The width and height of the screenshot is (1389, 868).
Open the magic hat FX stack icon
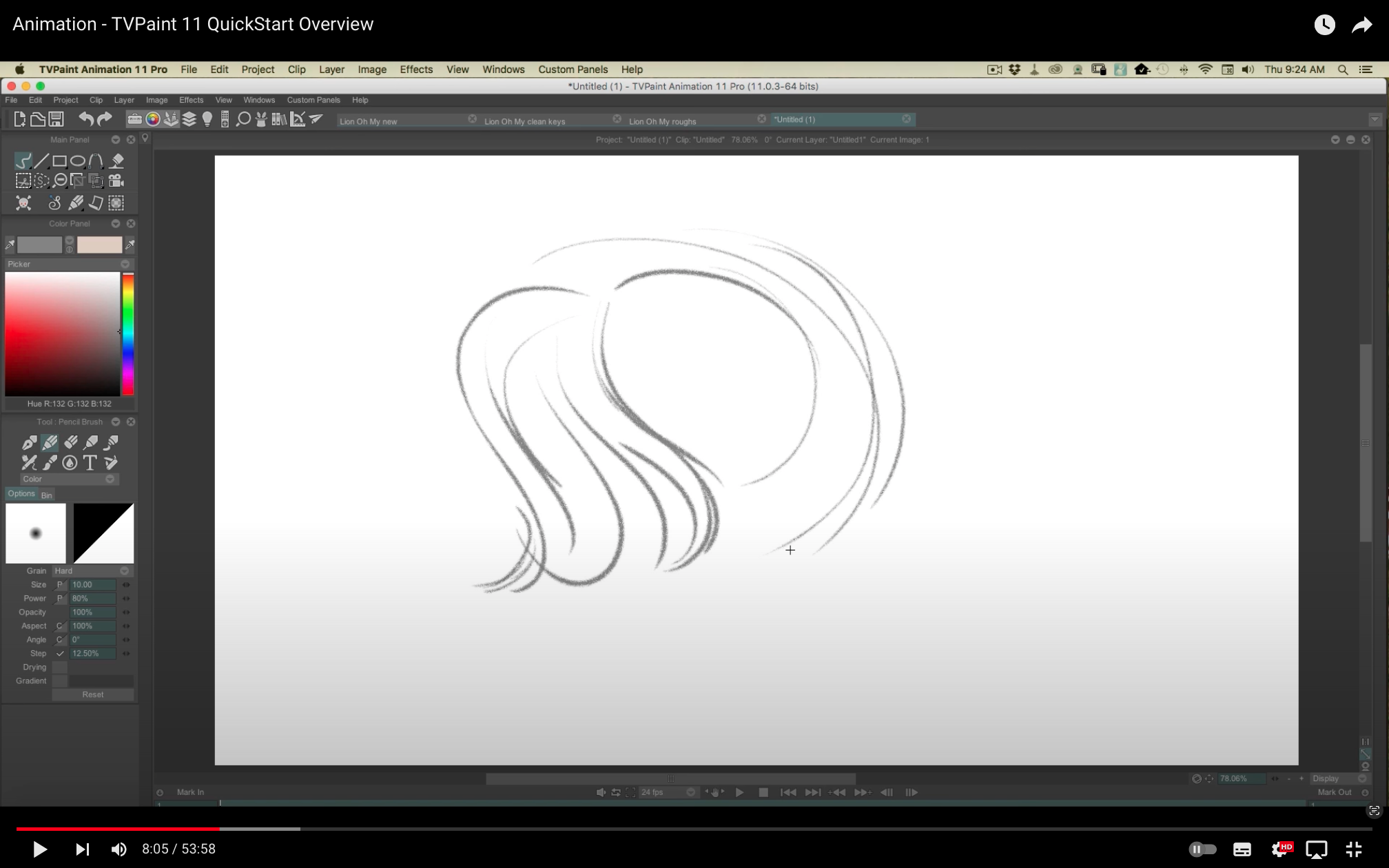pos(261,119)
